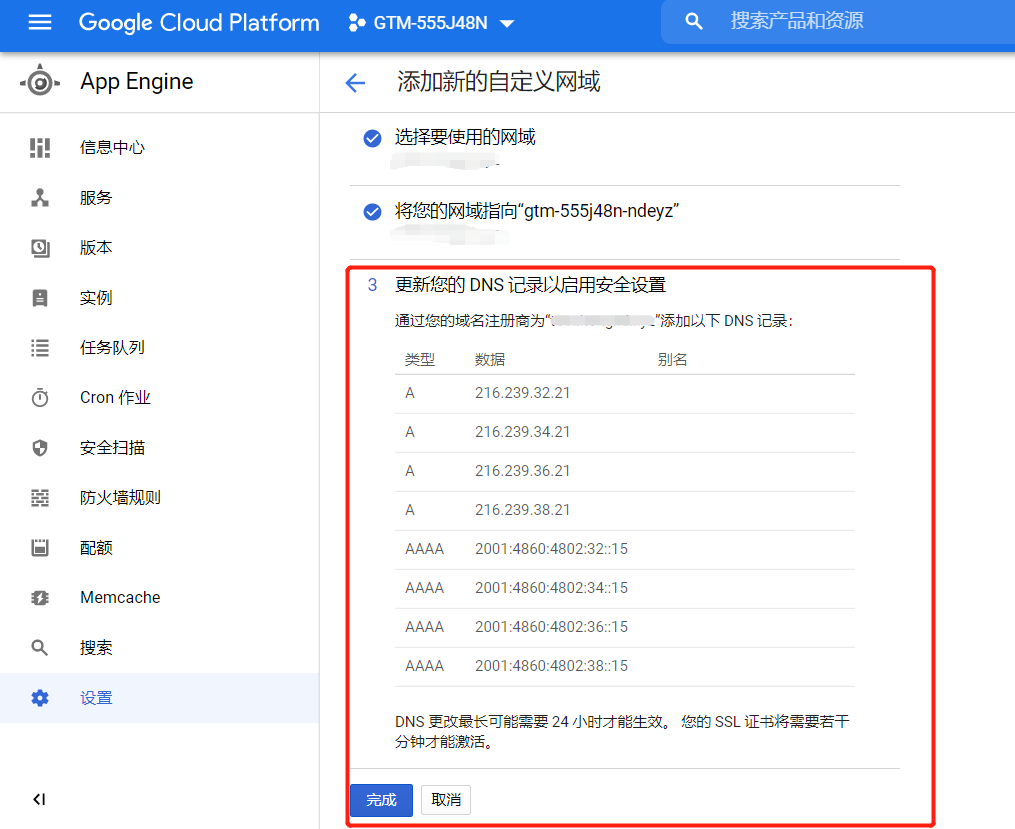Click the 配额 quota icon
1015x829 pixels.
tap(39, 547)
